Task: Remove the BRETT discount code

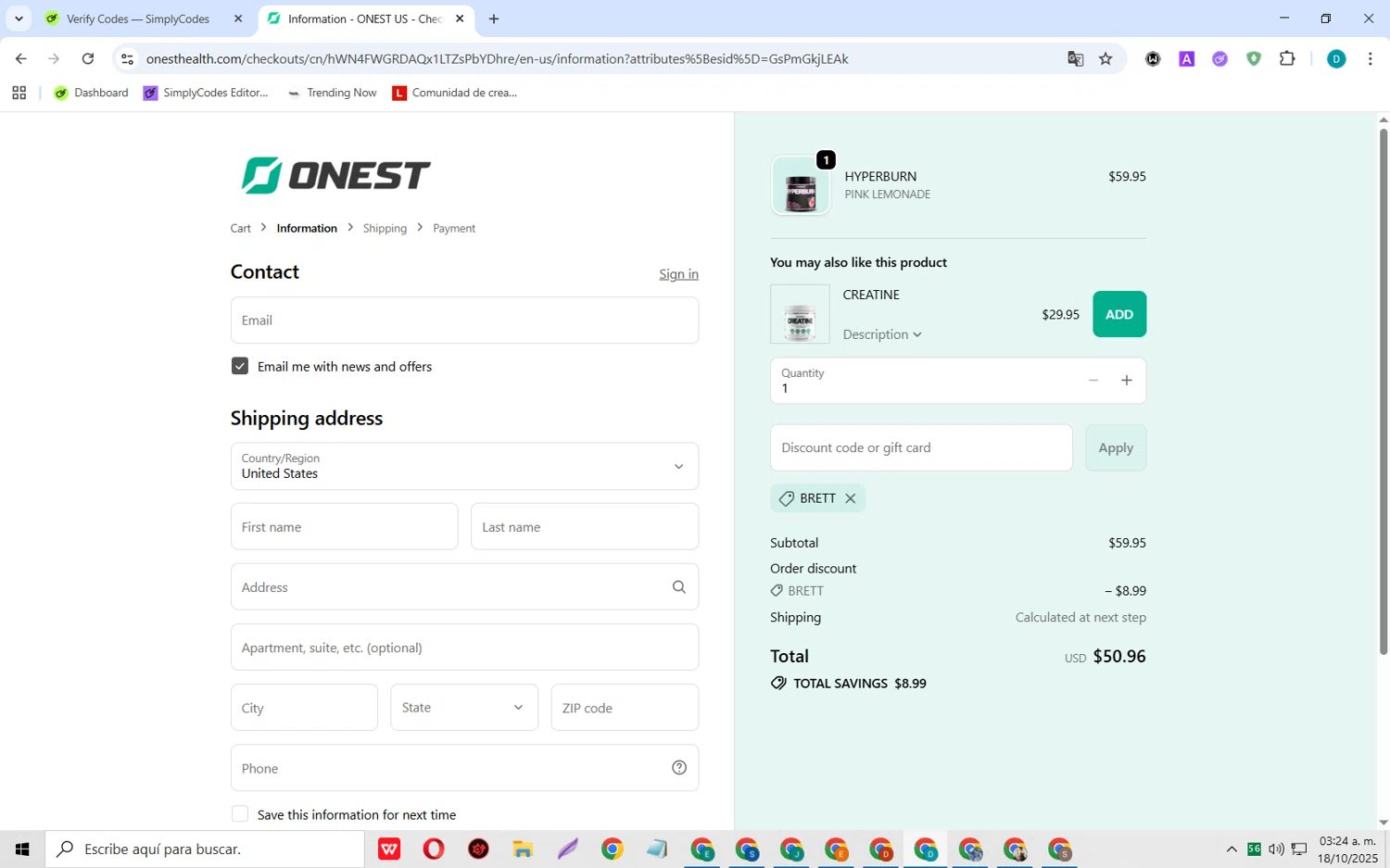Action: click(x=850, y=498)
